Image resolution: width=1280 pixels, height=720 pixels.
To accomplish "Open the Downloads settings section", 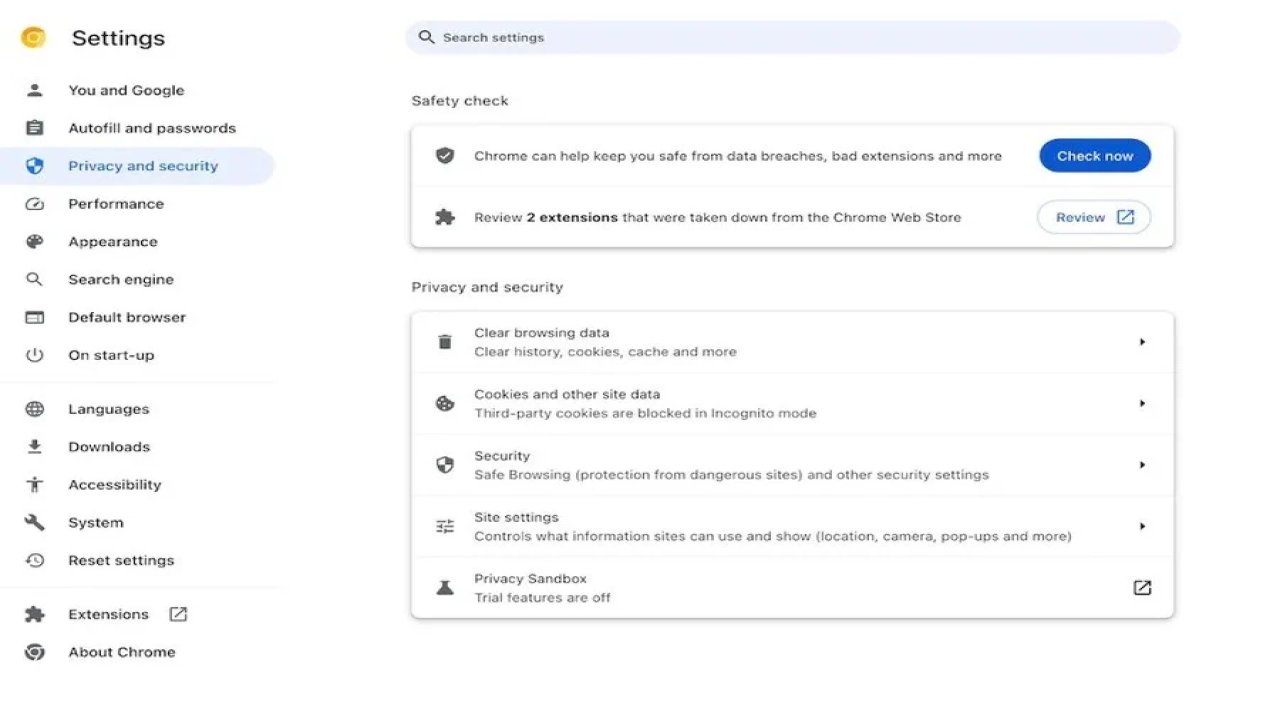I will [109, 447].
